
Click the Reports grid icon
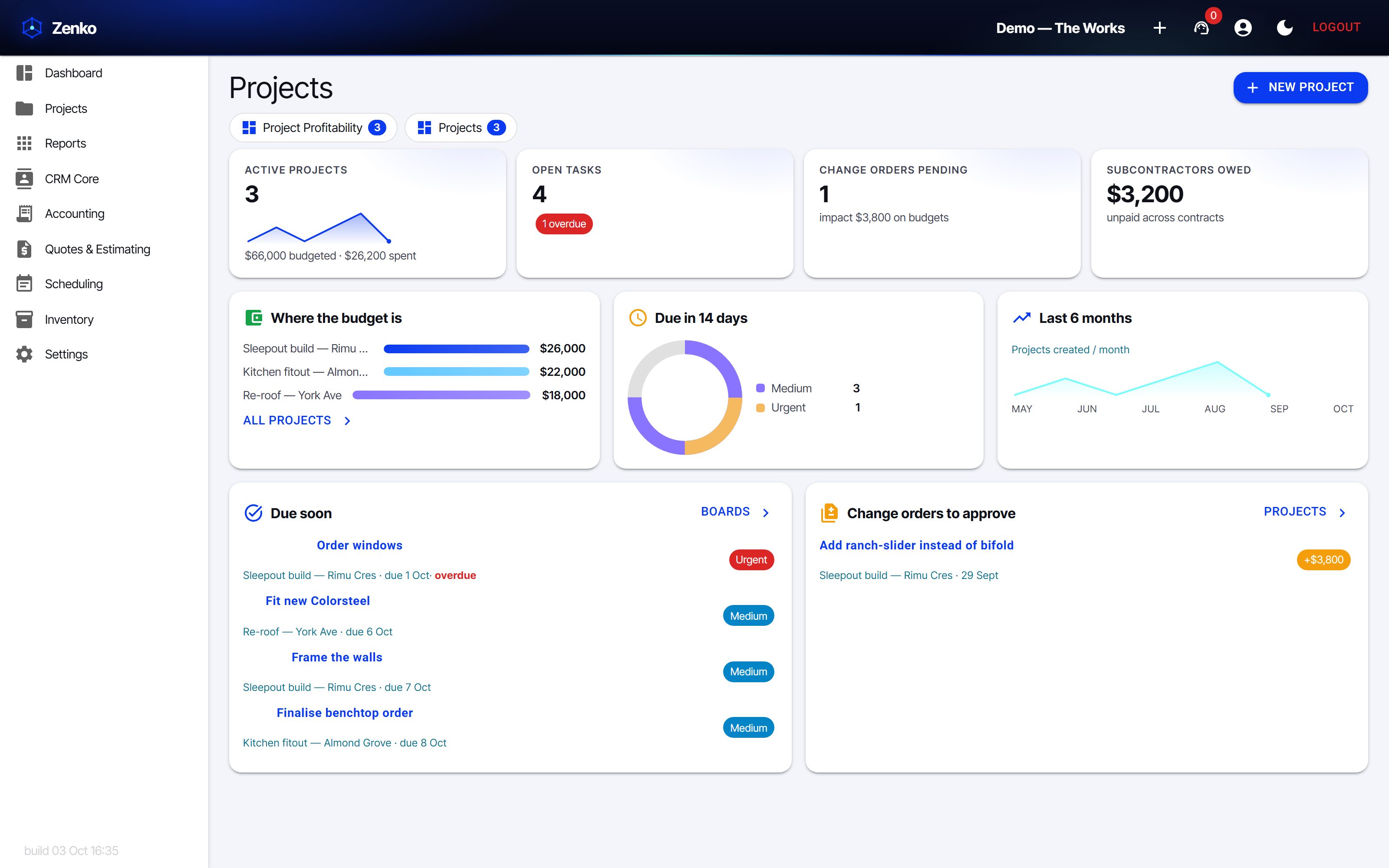click(24, 143)
